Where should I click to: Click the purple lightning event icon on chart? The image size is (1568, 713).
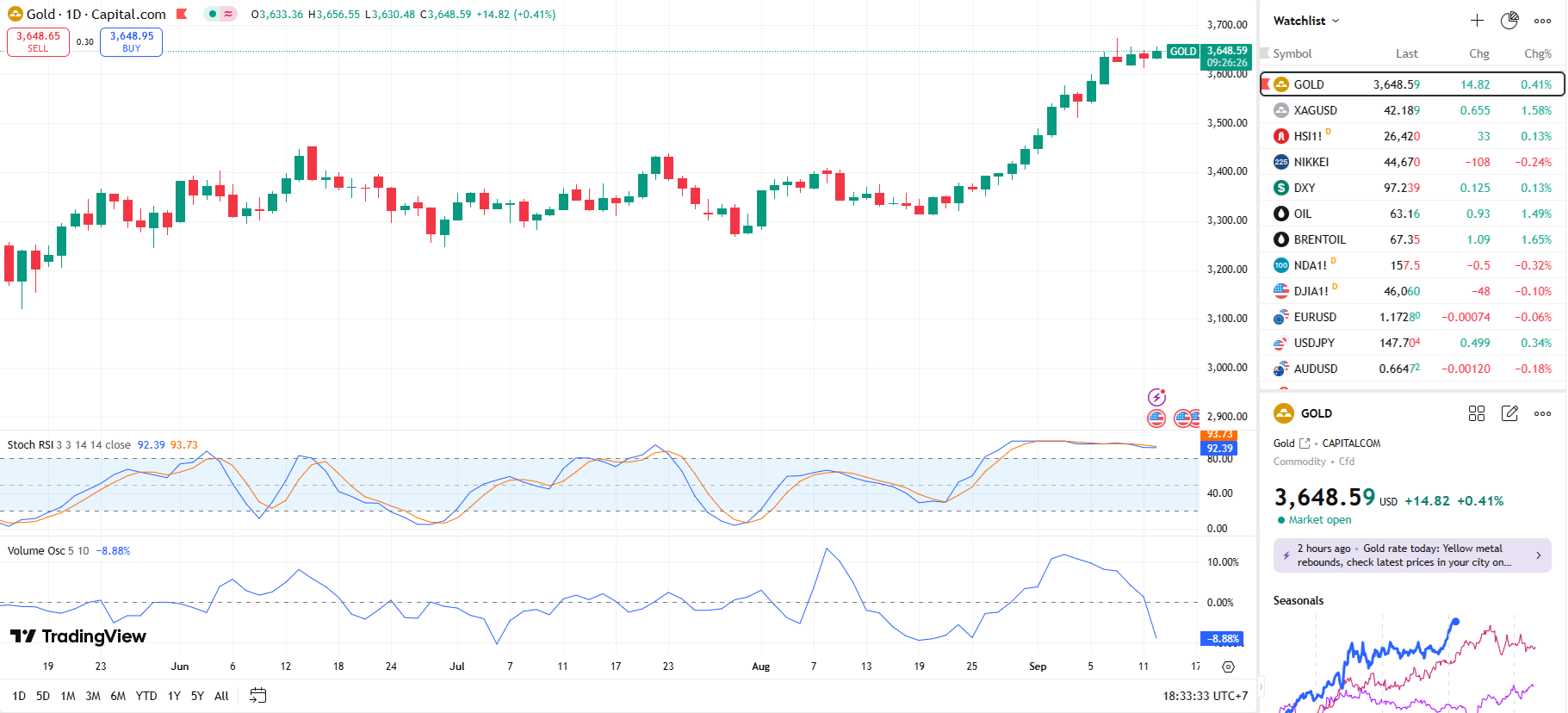click(1156, 397)
